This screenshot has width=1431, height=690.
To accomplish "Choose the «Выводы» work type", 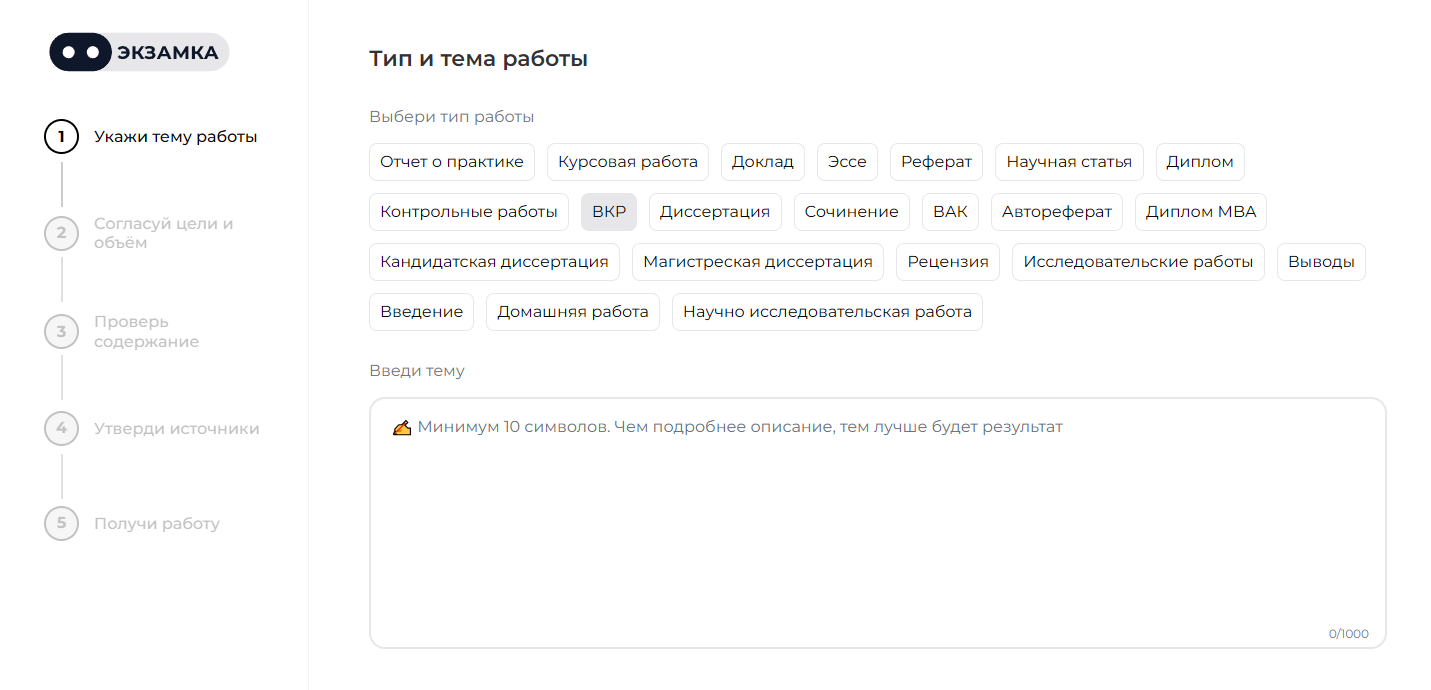I will click(x=1320, y=261).
